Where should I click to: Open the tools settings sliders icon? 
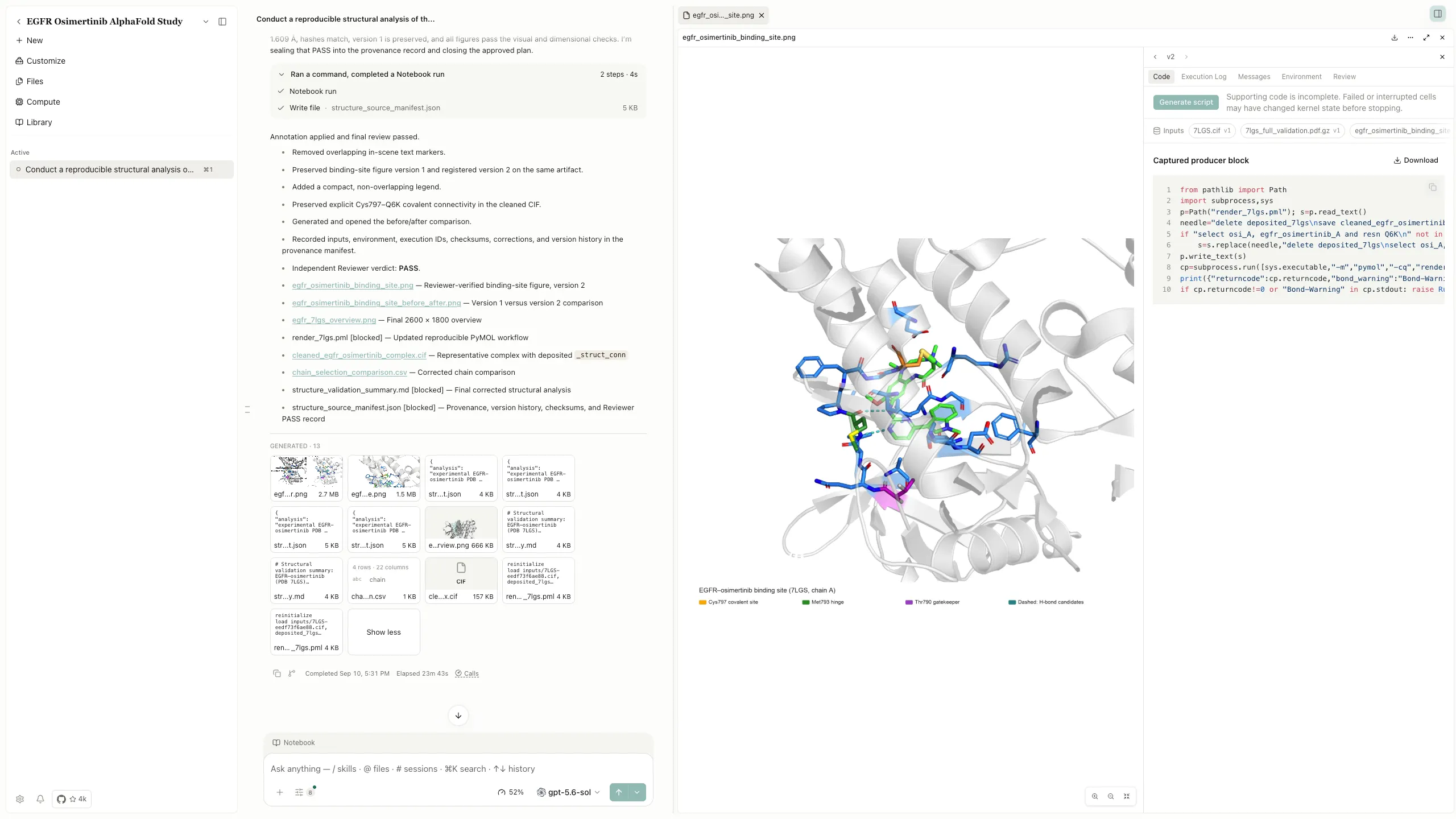tap(299, 792)
